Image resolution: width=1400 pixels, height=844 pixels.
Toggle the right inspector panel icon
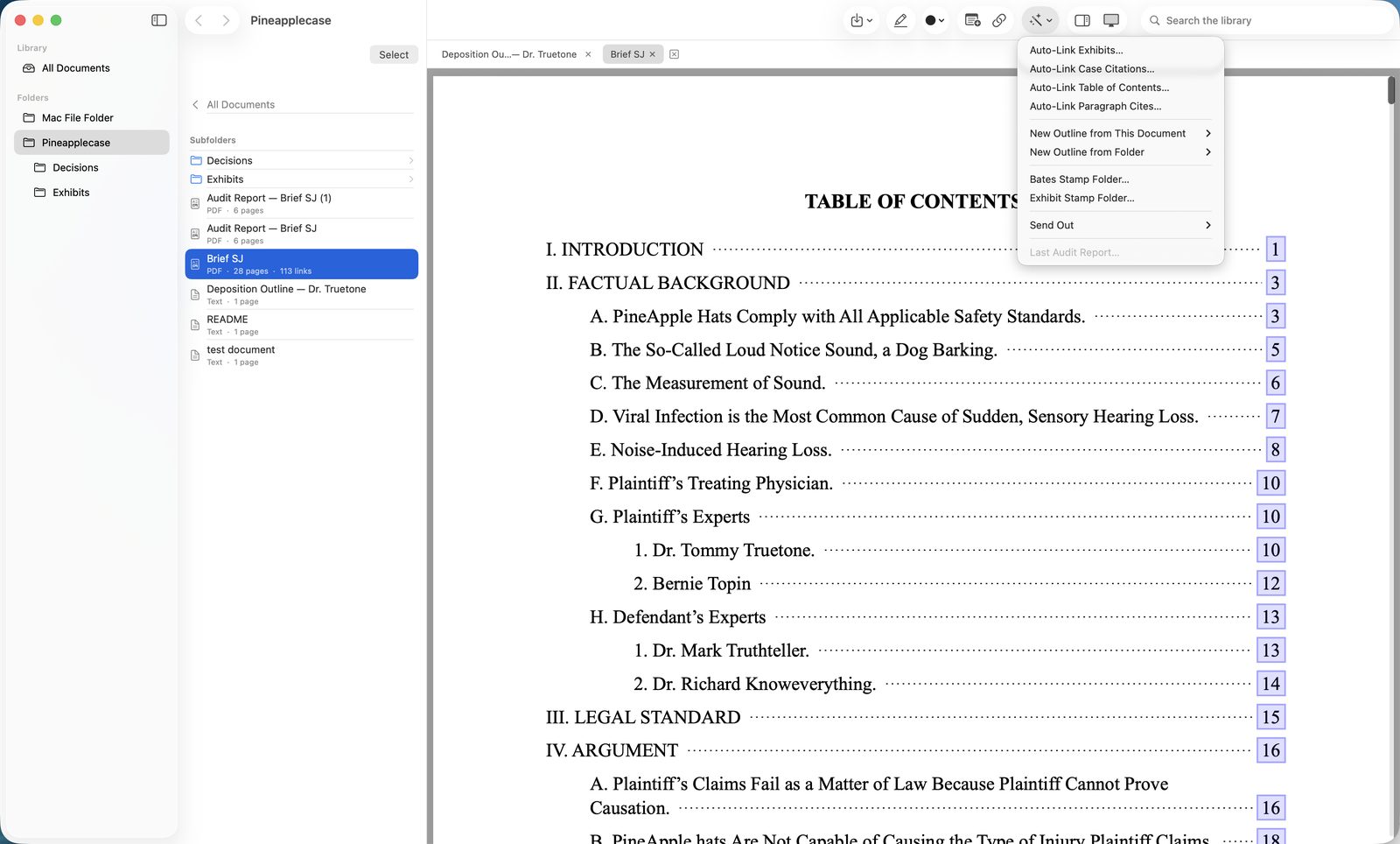pyautogui.click(x=1082, y=20)
